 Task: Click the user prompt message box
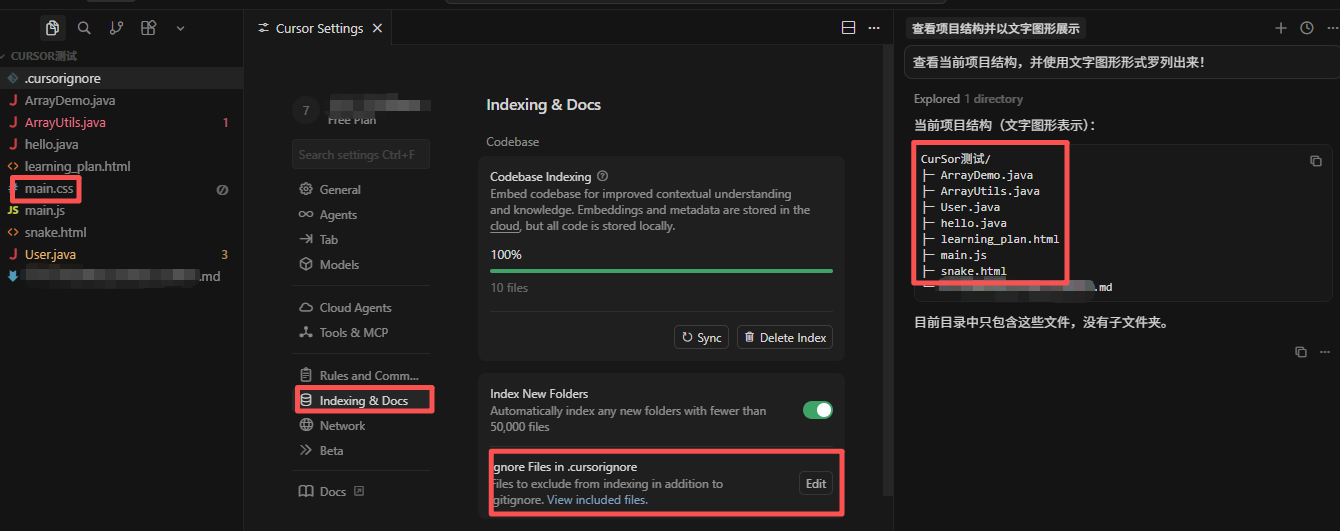pos(1120,62)
